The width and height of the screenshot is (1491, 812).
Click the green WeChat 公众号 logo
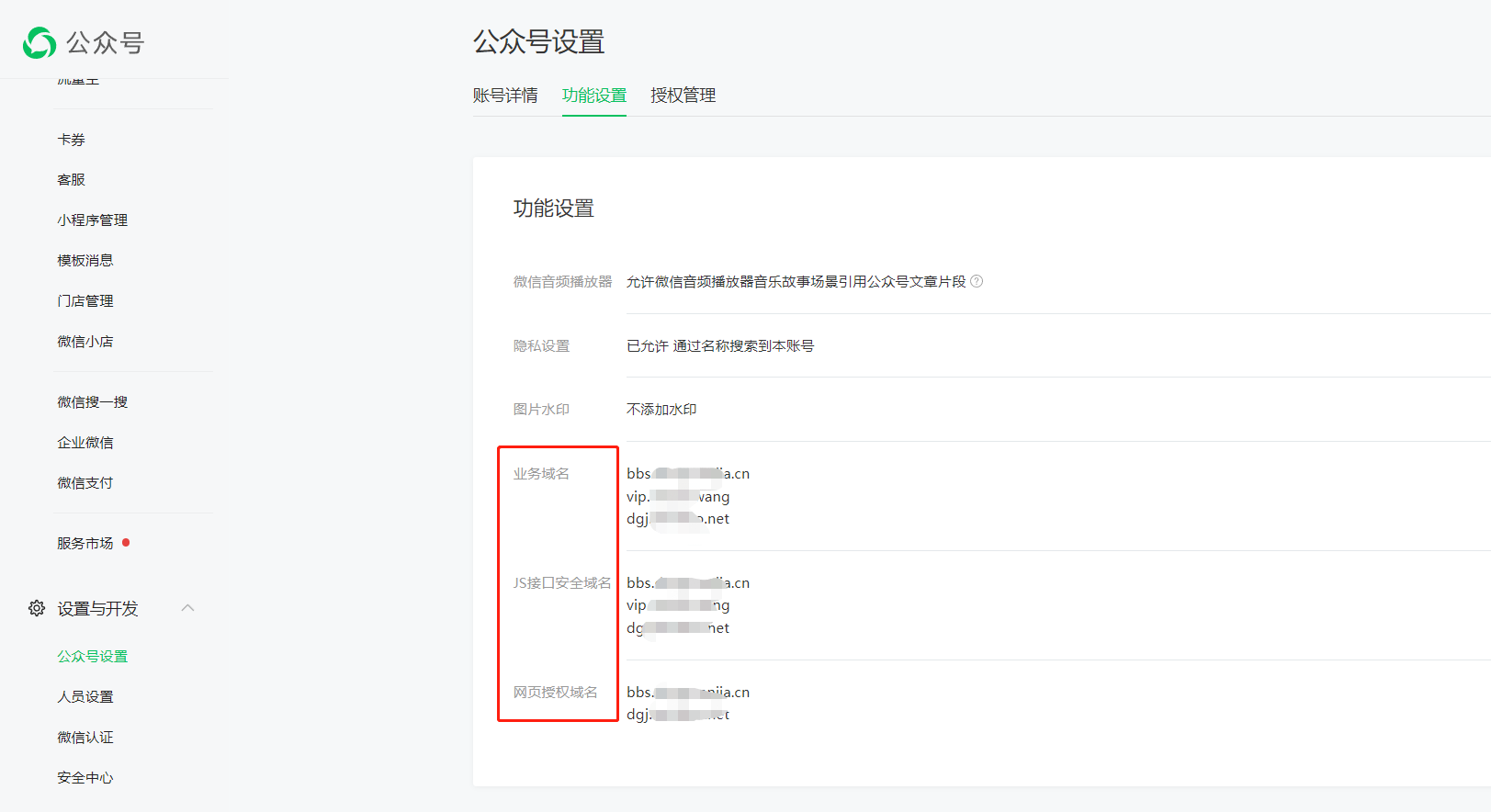pyautogui.click(x=40, y=42)
